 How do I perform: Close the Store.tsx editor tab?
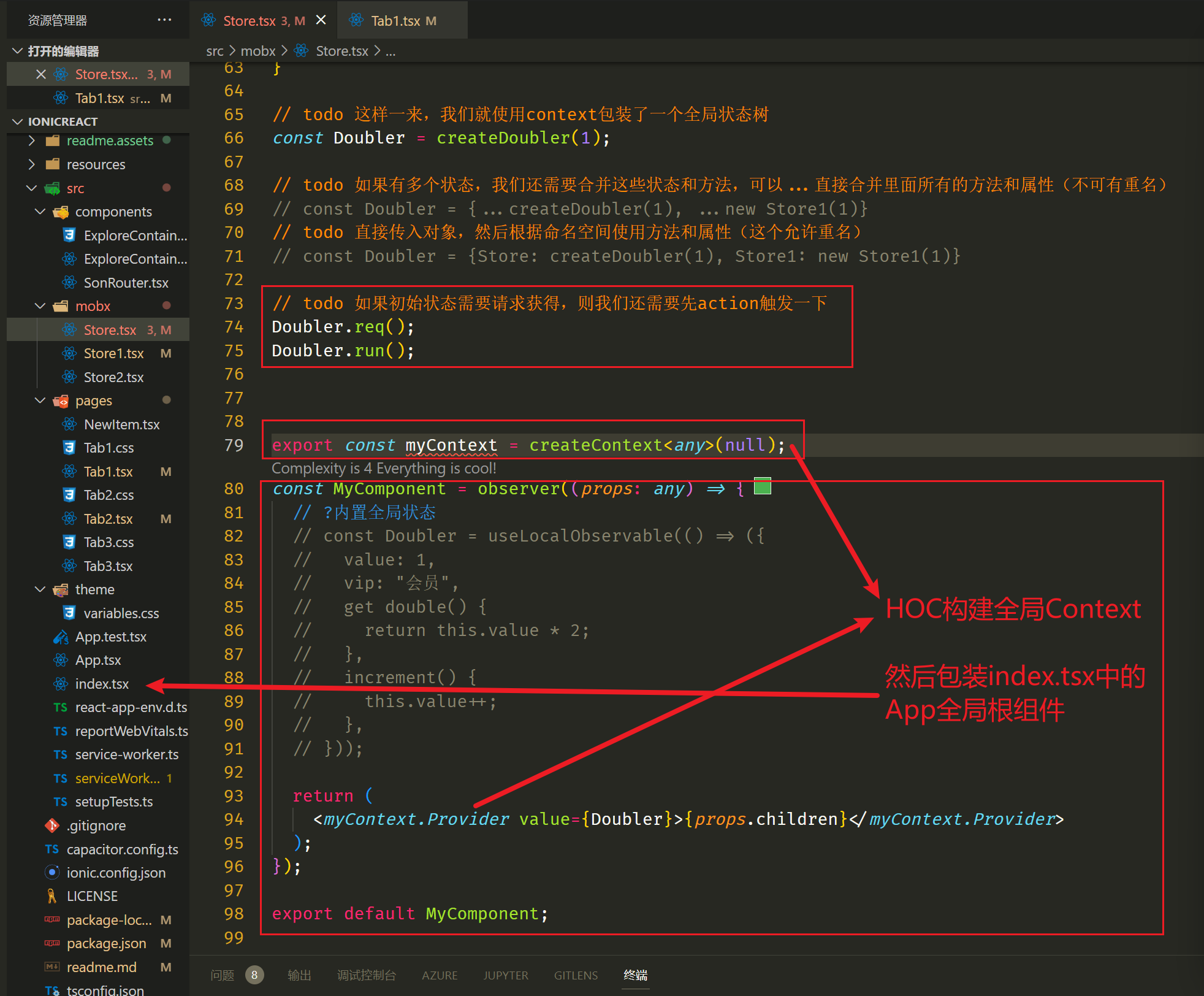pos(321,20)
